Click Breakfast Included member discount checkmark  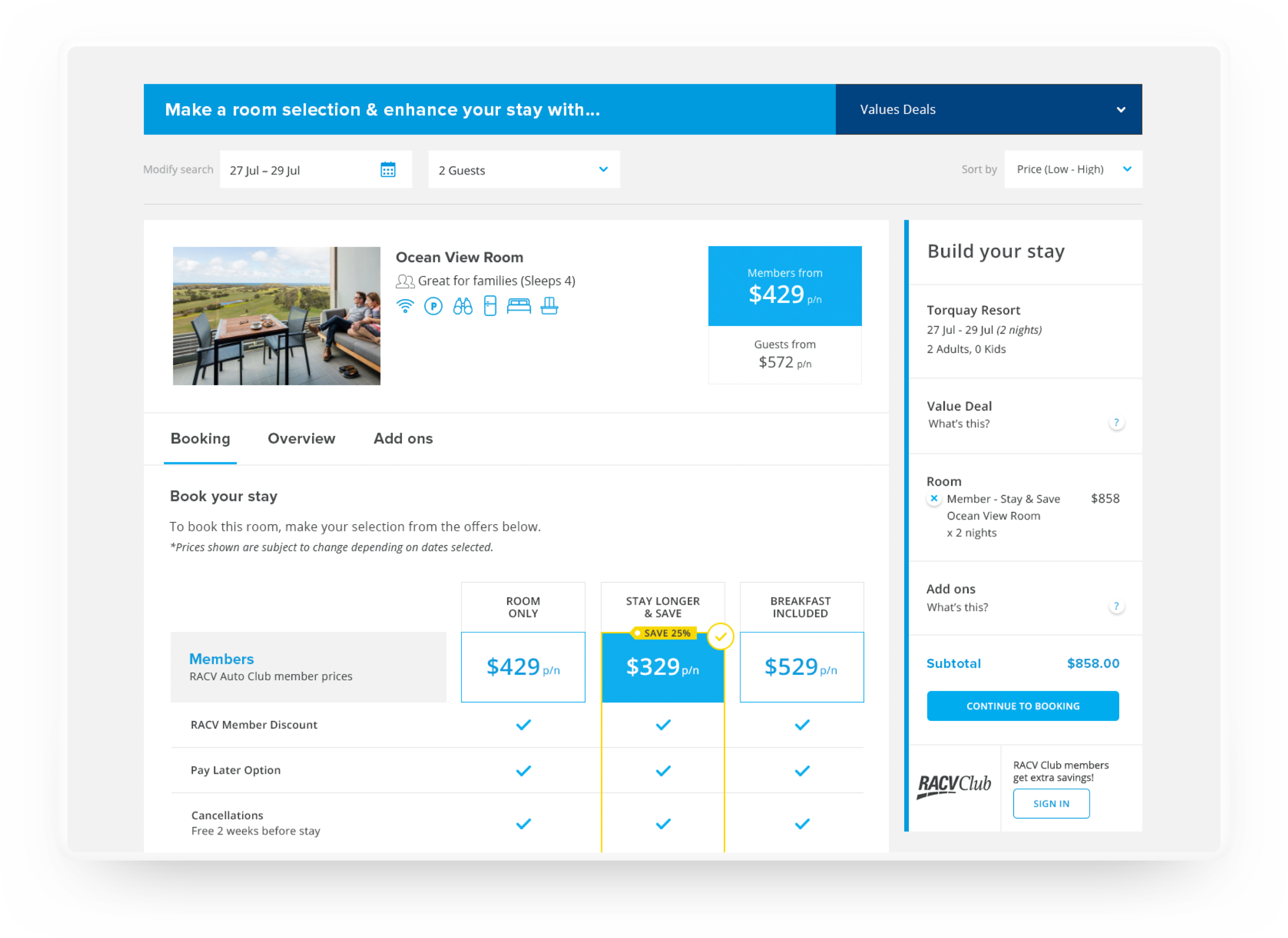coord(802,724)
